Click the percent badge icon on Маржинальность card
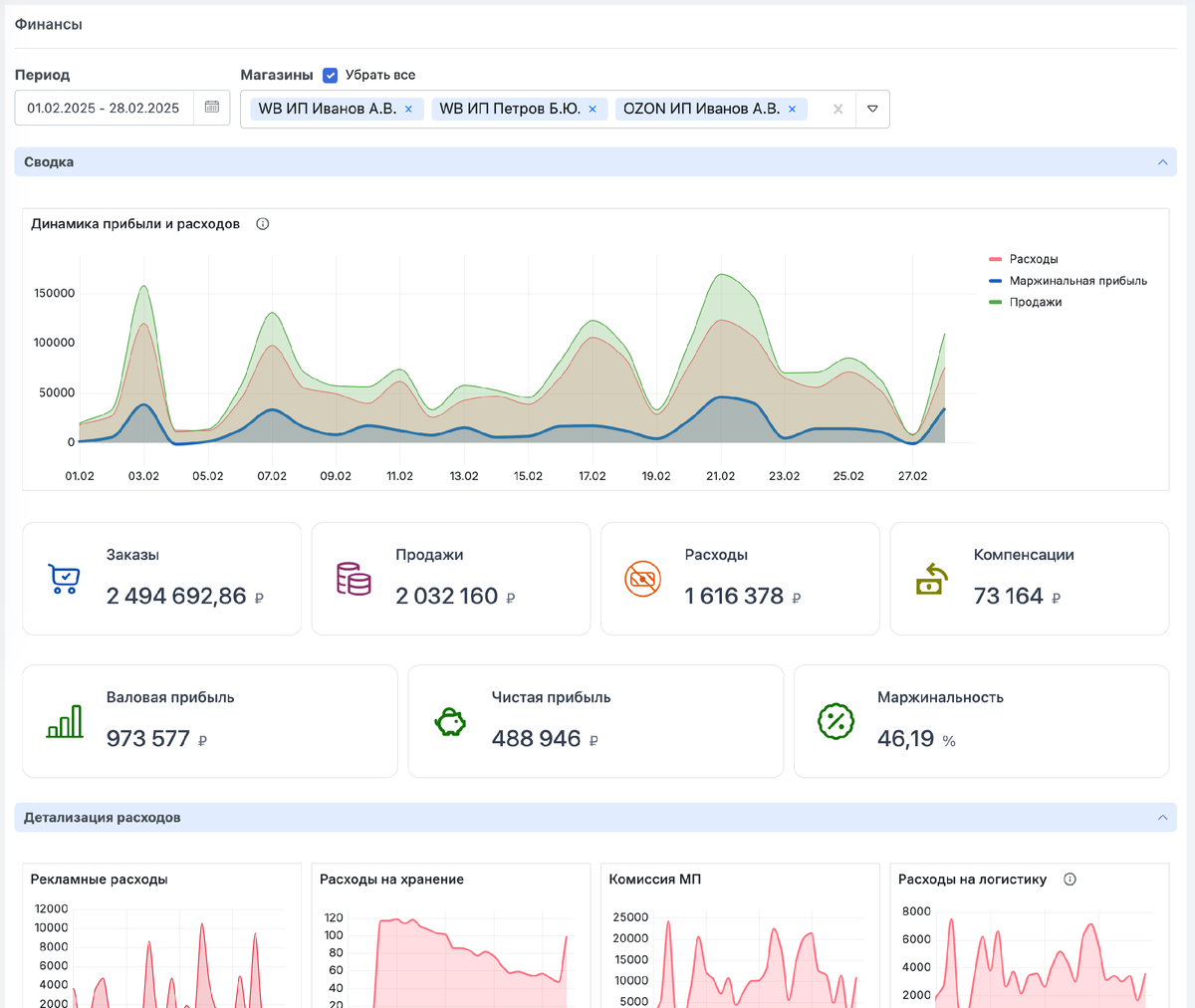The image size is (1195, 1008). (x=836, y=721)
